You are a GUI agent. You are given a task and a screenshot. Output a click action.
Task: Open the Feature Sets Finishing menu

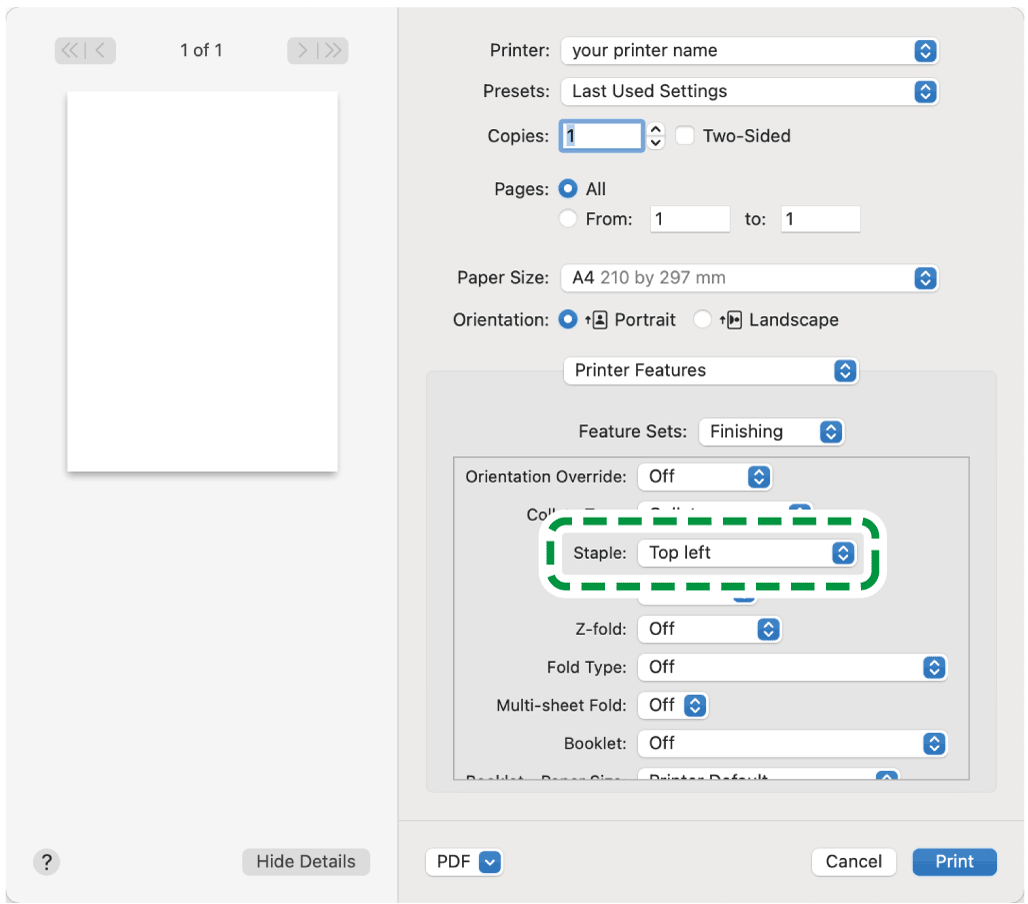[771, 432]
